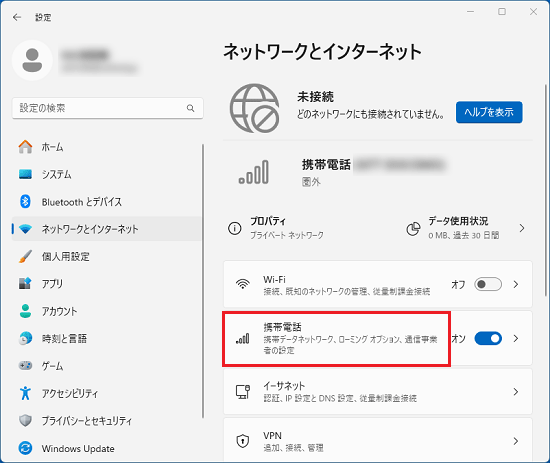Open Bluetooth とデバイス settings
Image resolution: width=550 pixels, height=463 pixels.
pyautogui.click(x=107, y=201)
